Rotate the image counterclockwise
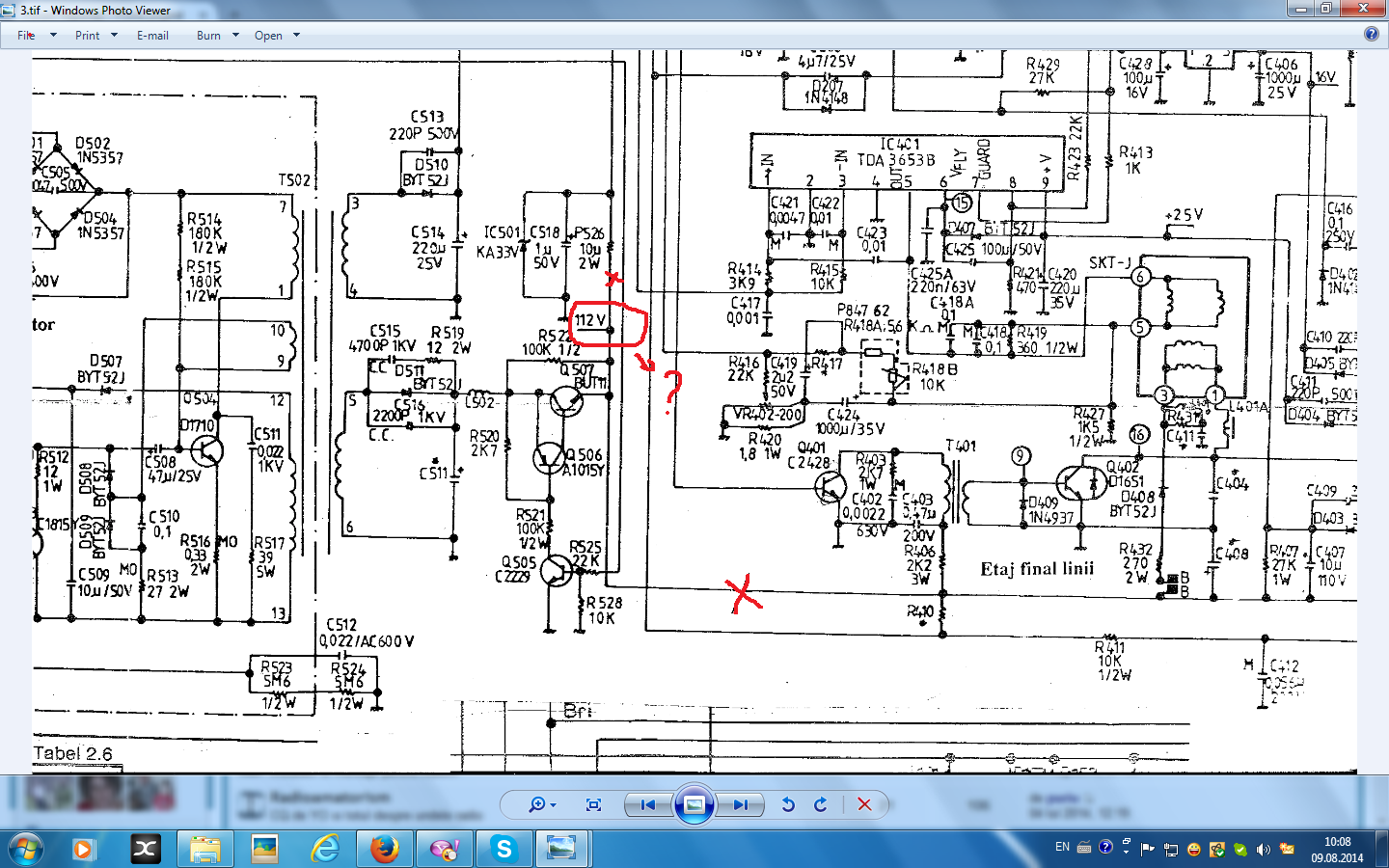Screen dimensions: 1389x868 [788, 804]
